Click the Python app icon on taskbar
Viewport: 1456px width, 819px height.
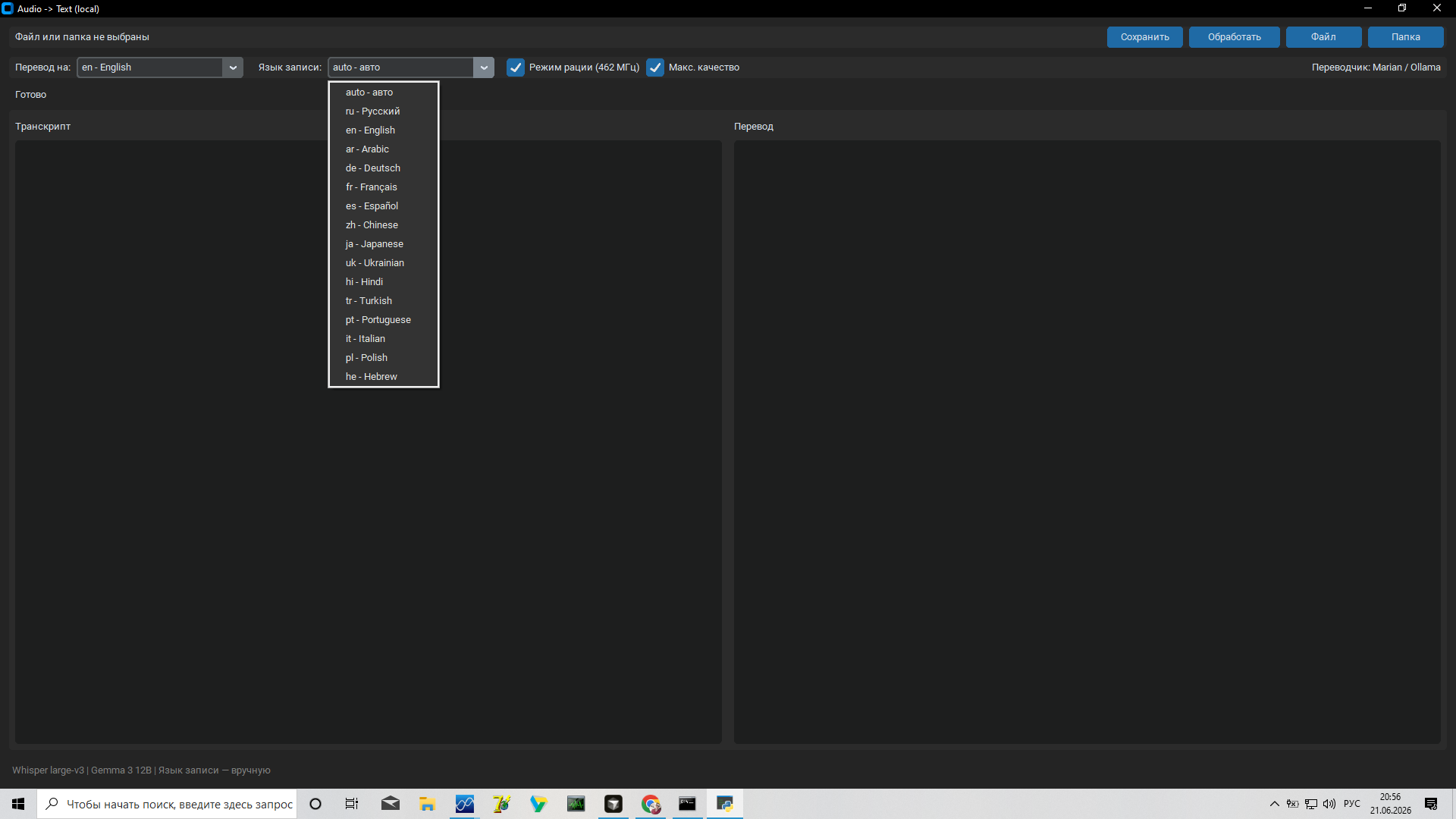(x=724, y=804)
